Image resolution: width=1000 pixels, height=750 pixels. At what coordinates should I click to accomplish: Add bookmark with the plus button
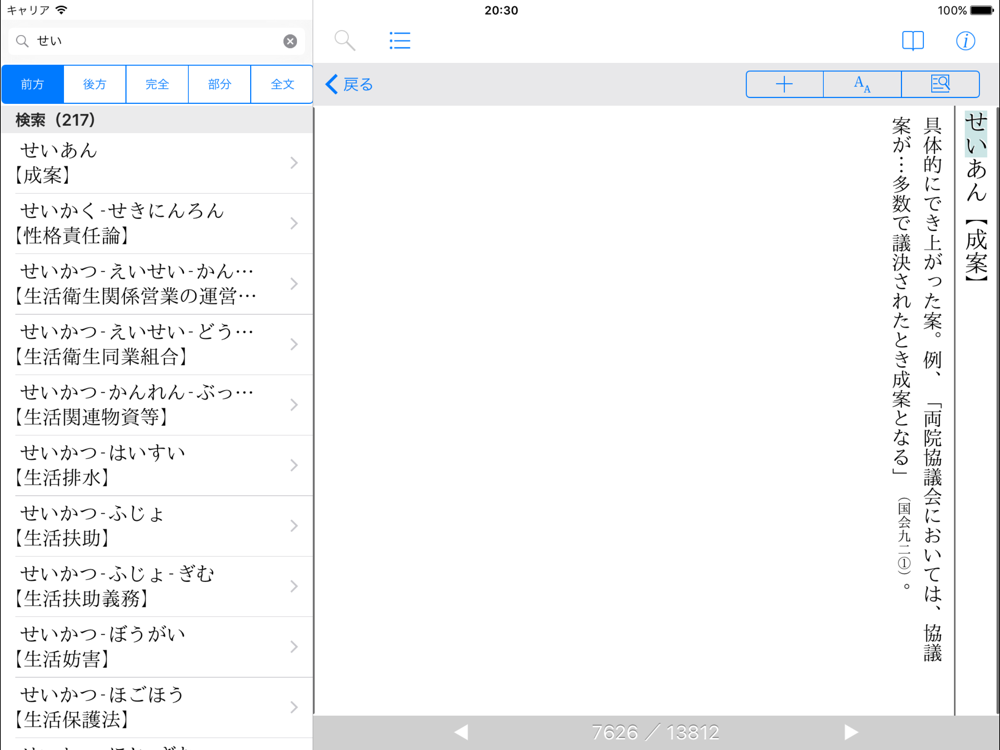tap(784, 84)
